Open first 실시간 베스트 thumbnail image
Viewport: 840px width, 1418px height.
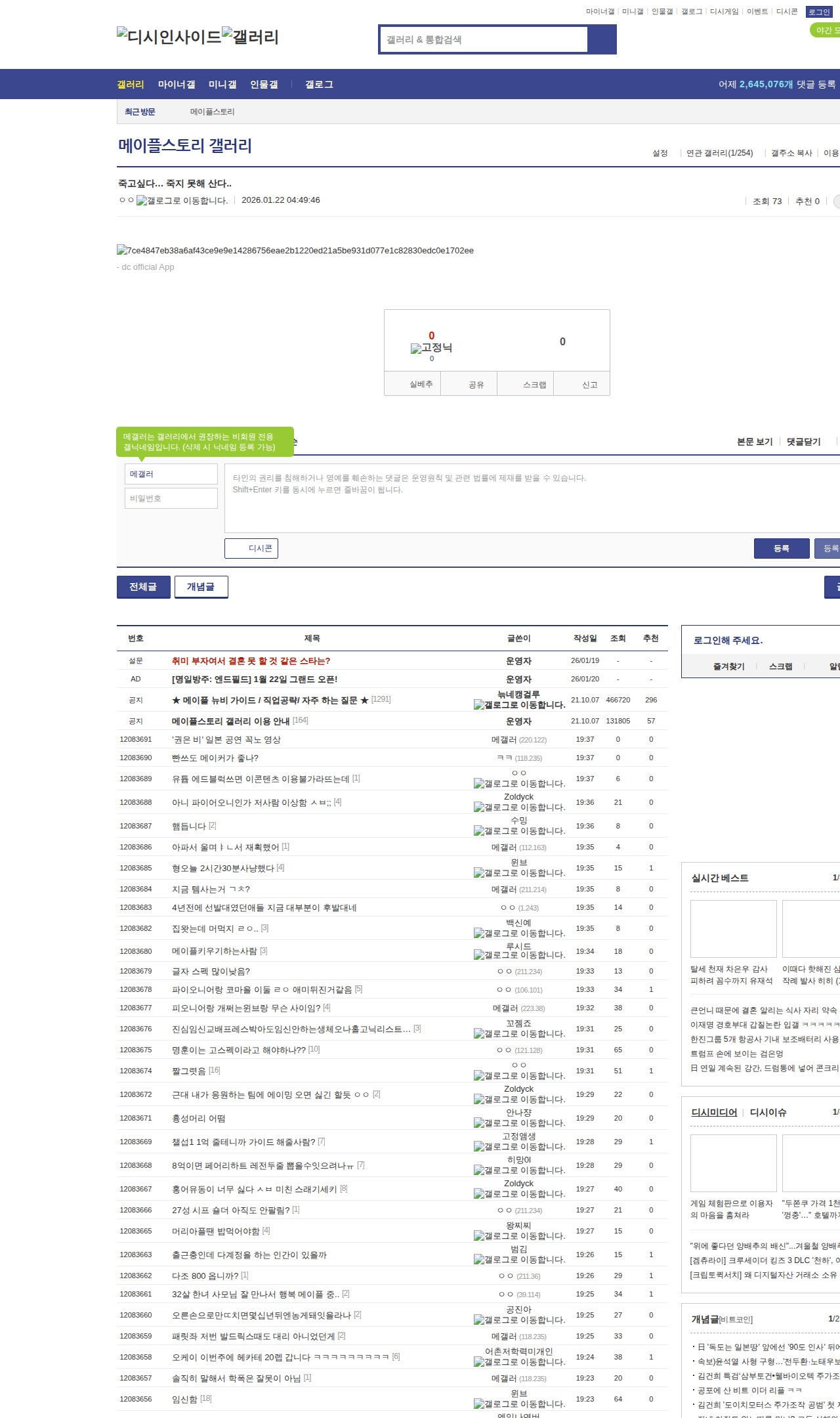[733, 928]
